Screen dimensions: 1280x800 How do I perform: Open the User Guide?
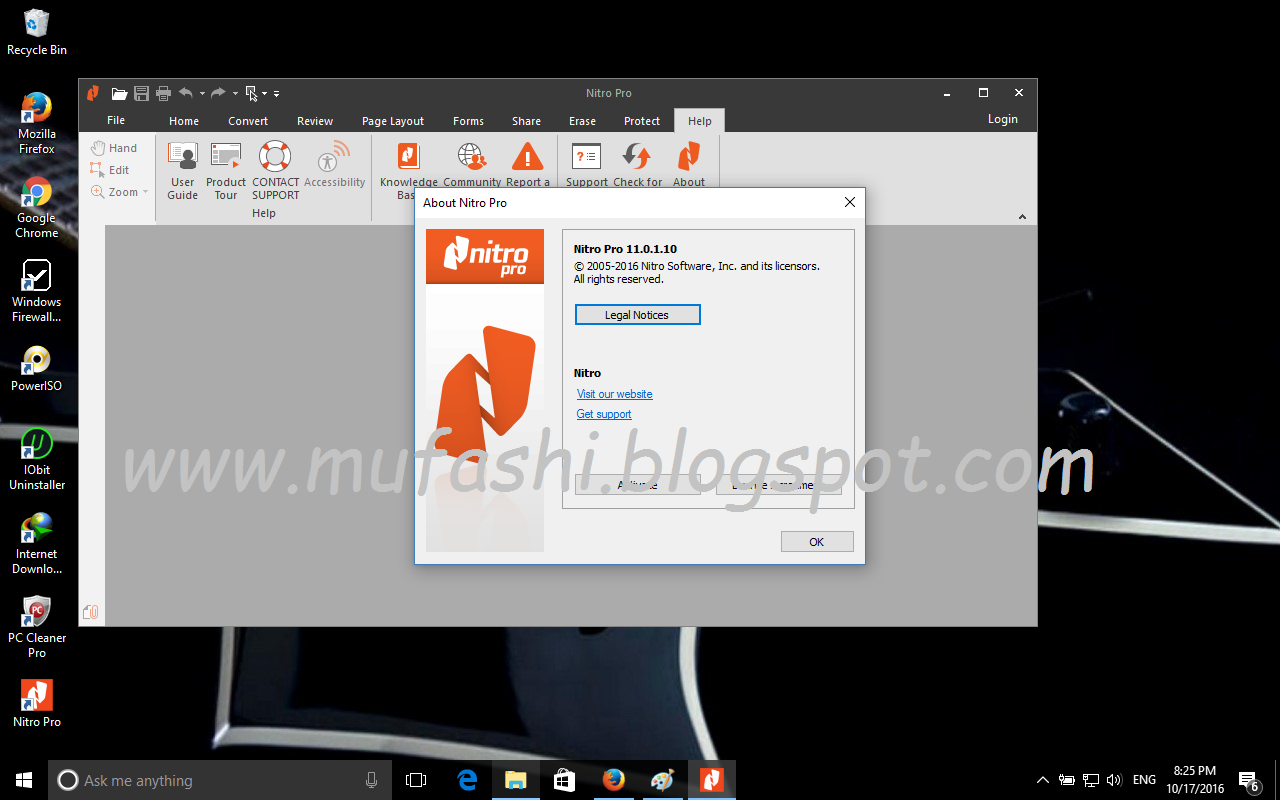pos(183,171)
